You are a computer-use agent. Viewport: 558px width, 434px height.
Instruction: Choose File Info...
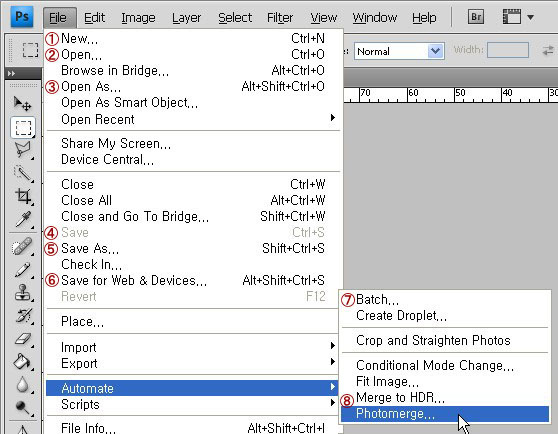pyautogui.click(x=193, y=427)
